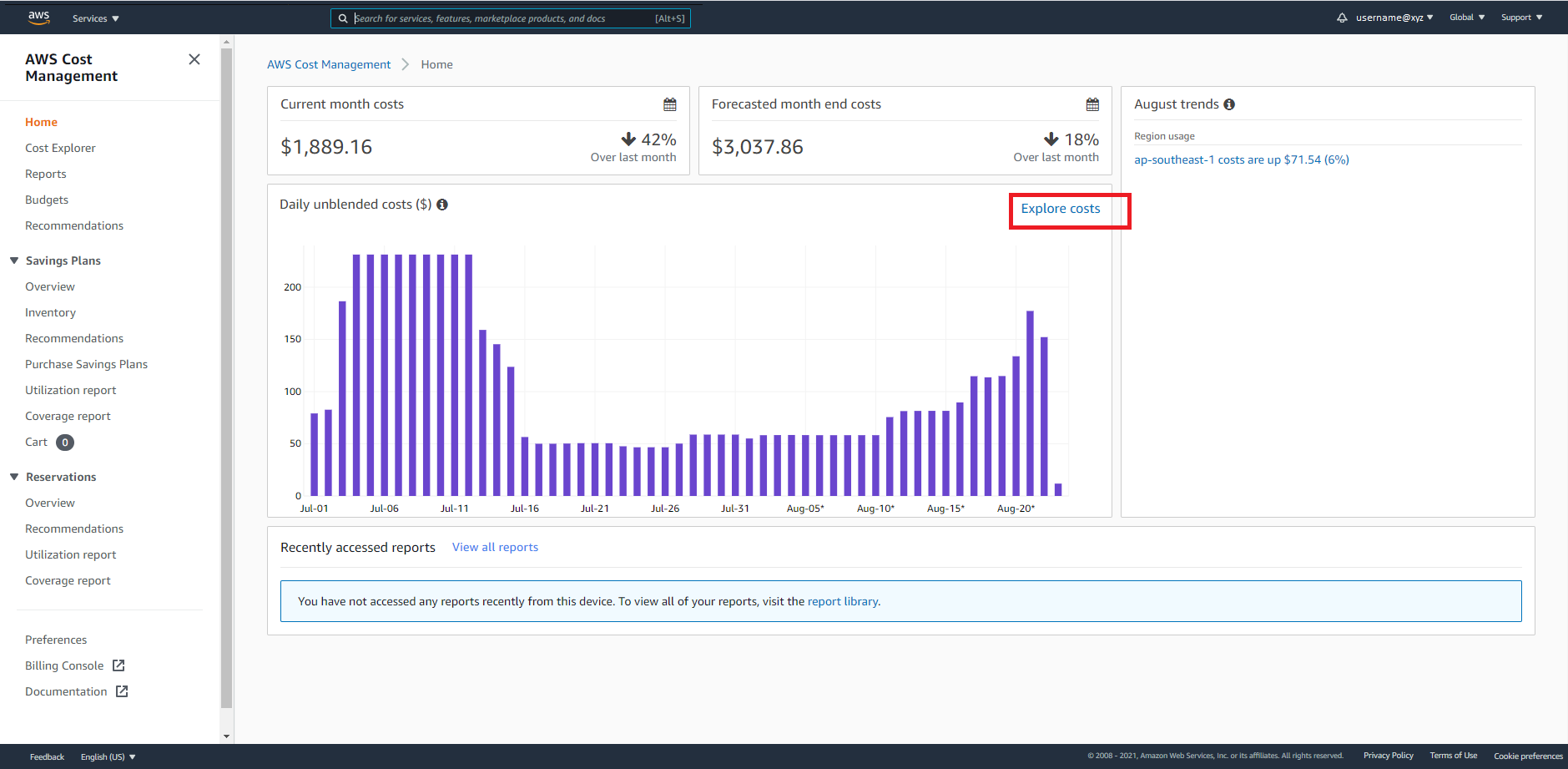Image resolution: width=1568 pixels, height=769 pixels.
Task: Click the tallest bar above Aug-20* in the chart
Action: tap(1030, 403)
